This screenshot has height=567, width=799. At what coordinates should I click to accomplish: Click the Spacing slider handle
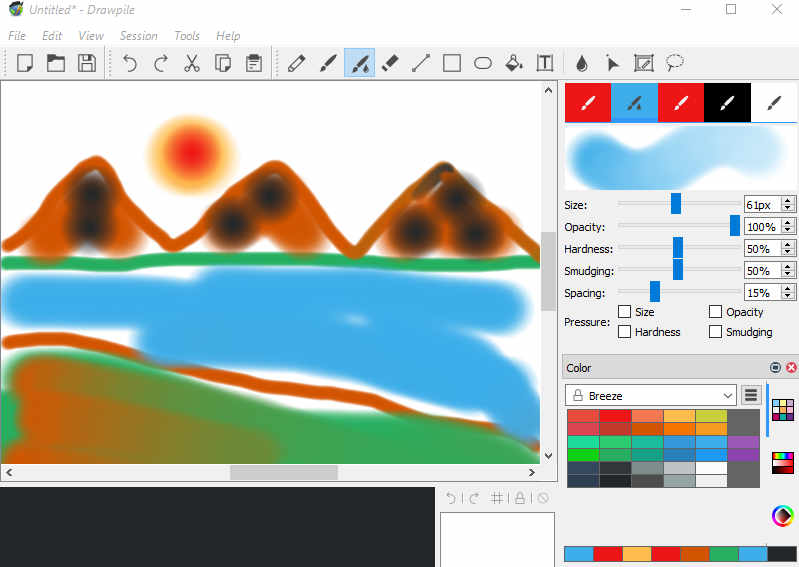[x=655, y=291]
